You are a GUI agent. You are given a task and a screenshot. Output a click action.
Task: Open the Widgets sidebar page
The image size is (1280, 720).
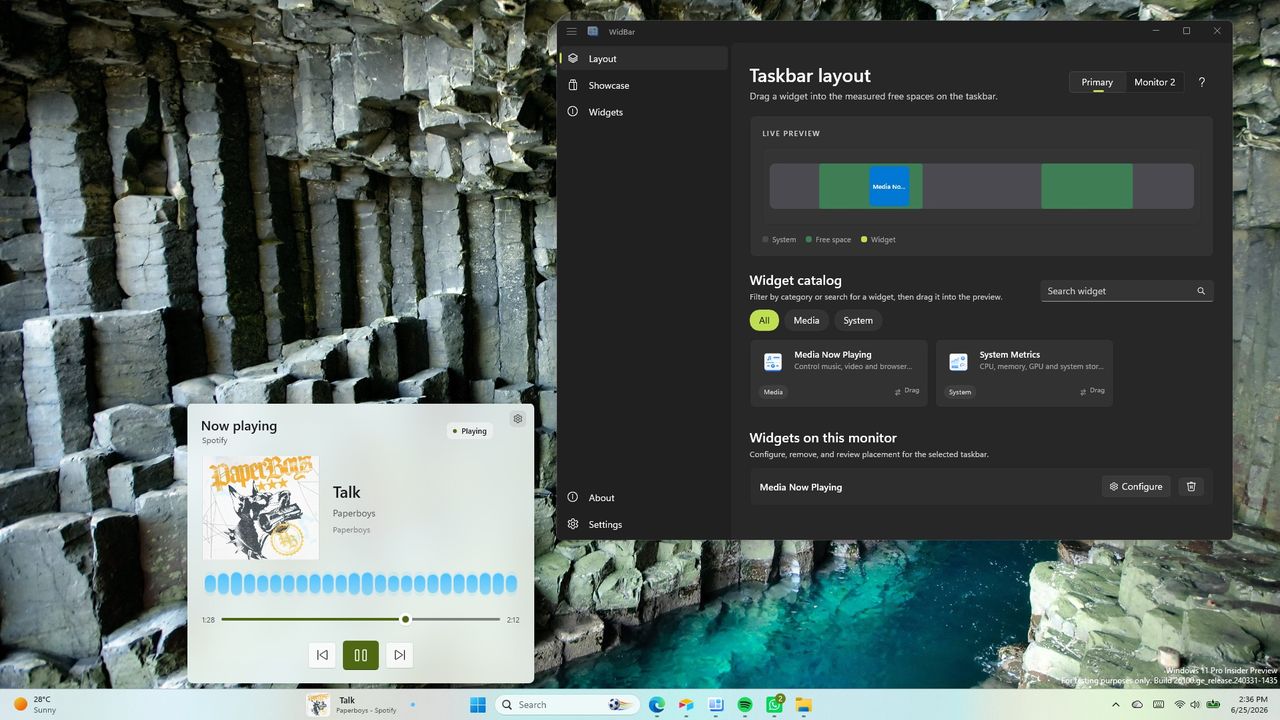(644, 112)
